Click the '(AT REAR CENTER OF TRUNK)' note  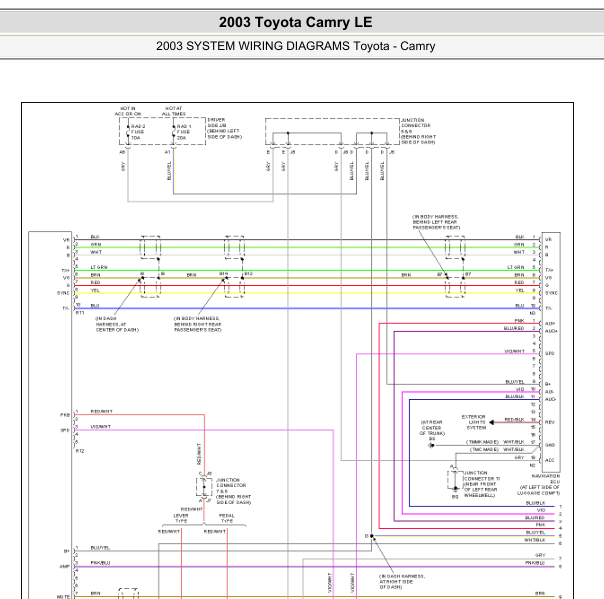432,428
